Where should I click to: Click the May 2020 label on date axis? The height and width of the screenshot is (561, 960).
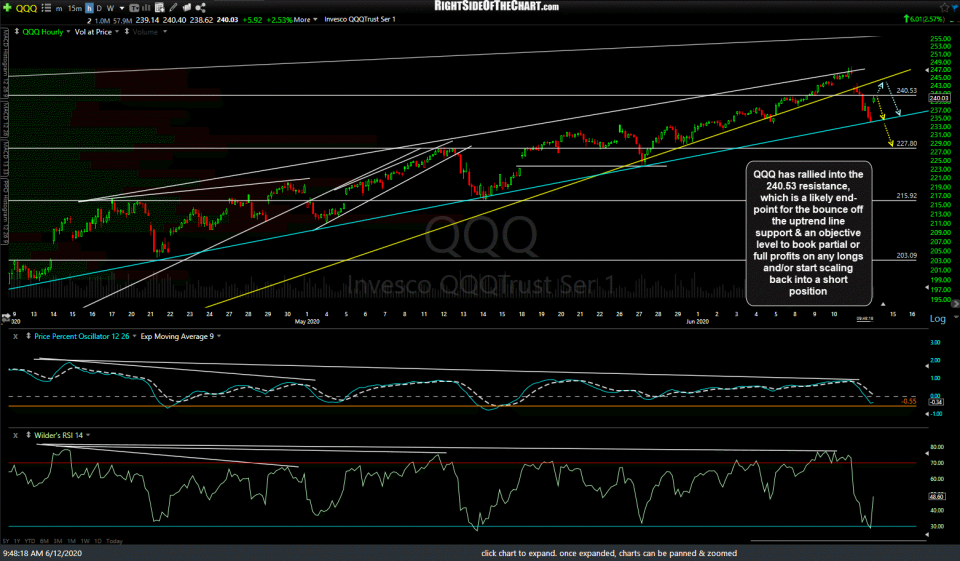click(307, 322)
